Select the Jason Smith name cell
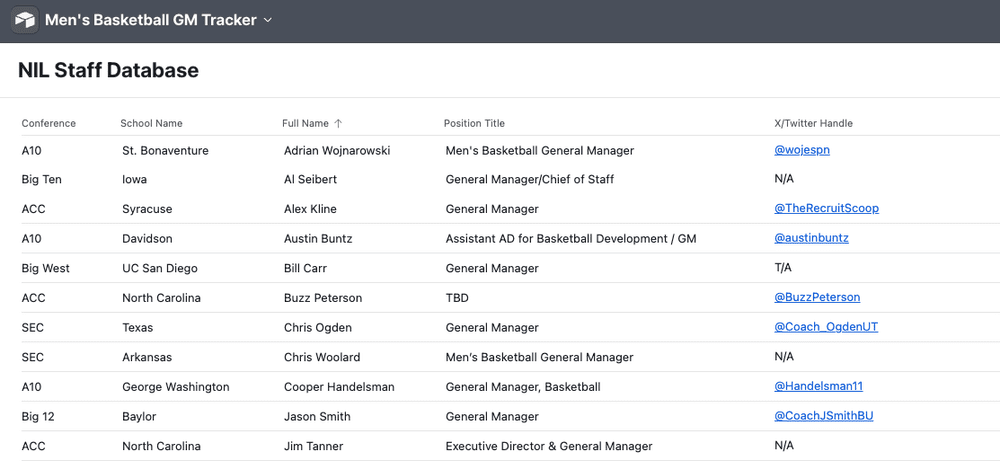This screenshot has height=461, width=1000. (317, 416)
